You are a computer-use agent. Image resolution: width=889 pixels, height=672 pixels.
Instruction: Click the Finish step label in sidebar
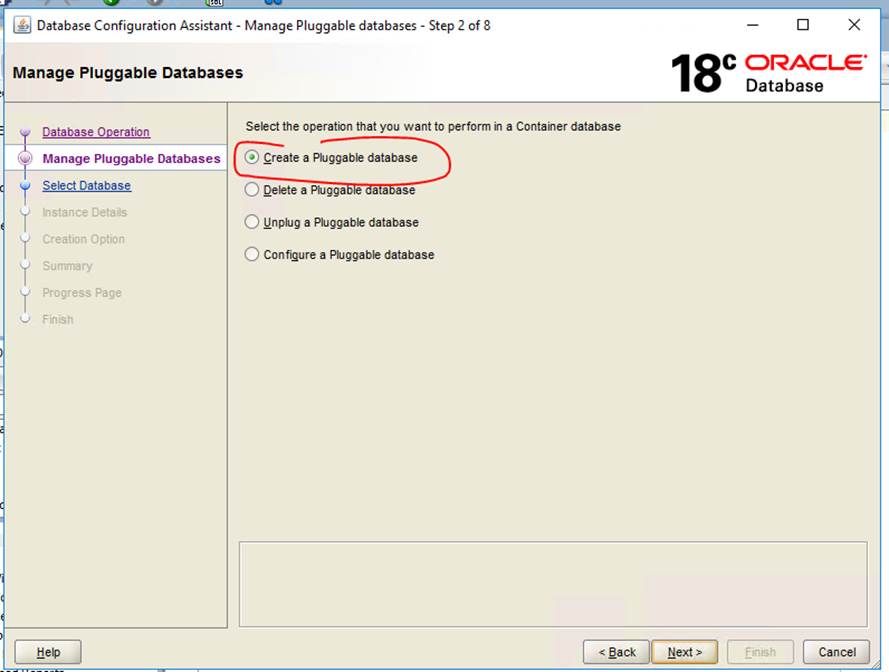point(57,319)
